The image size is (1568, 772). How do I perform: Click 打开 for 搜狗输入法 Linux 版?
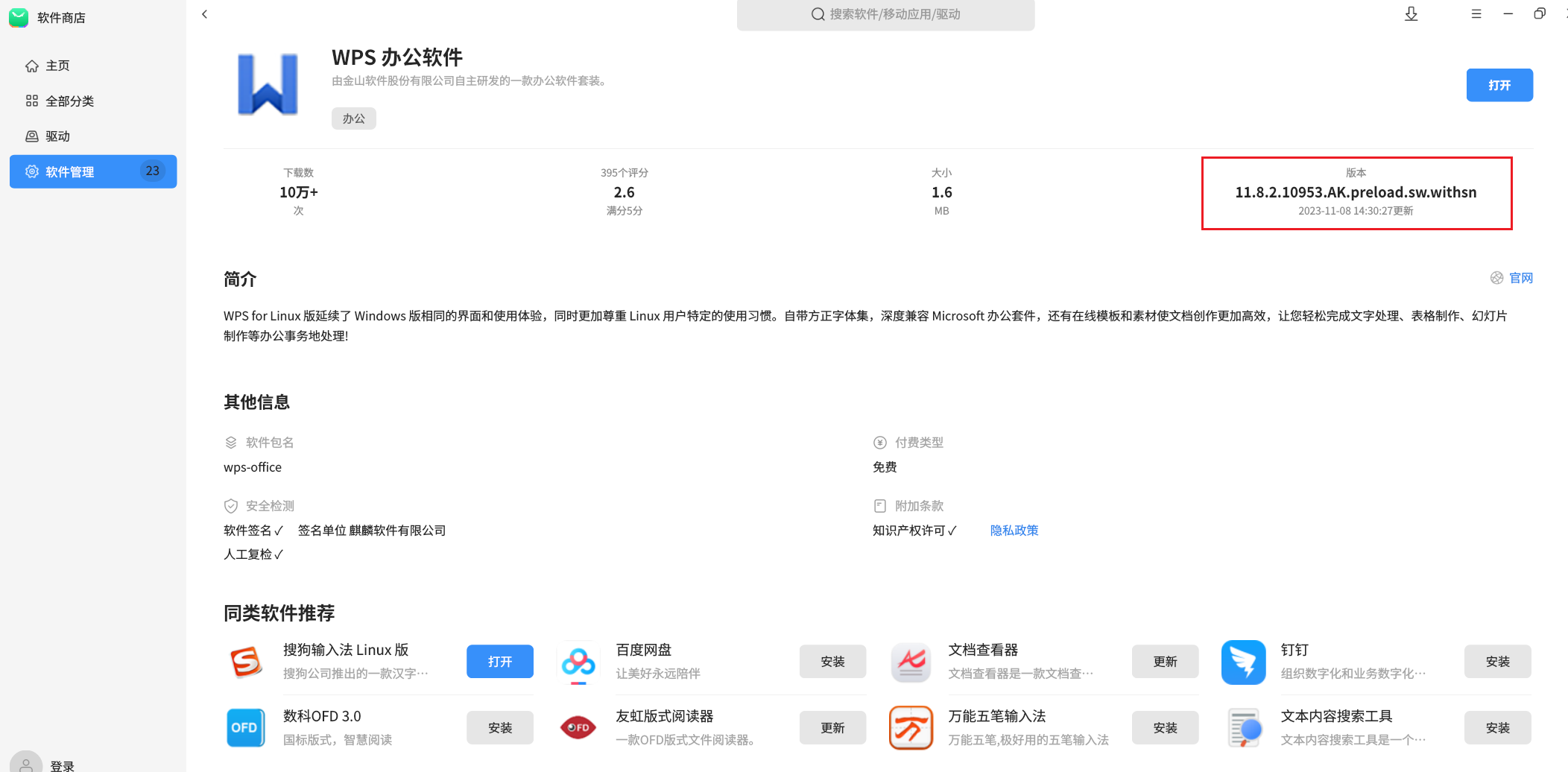pos(500,662)
